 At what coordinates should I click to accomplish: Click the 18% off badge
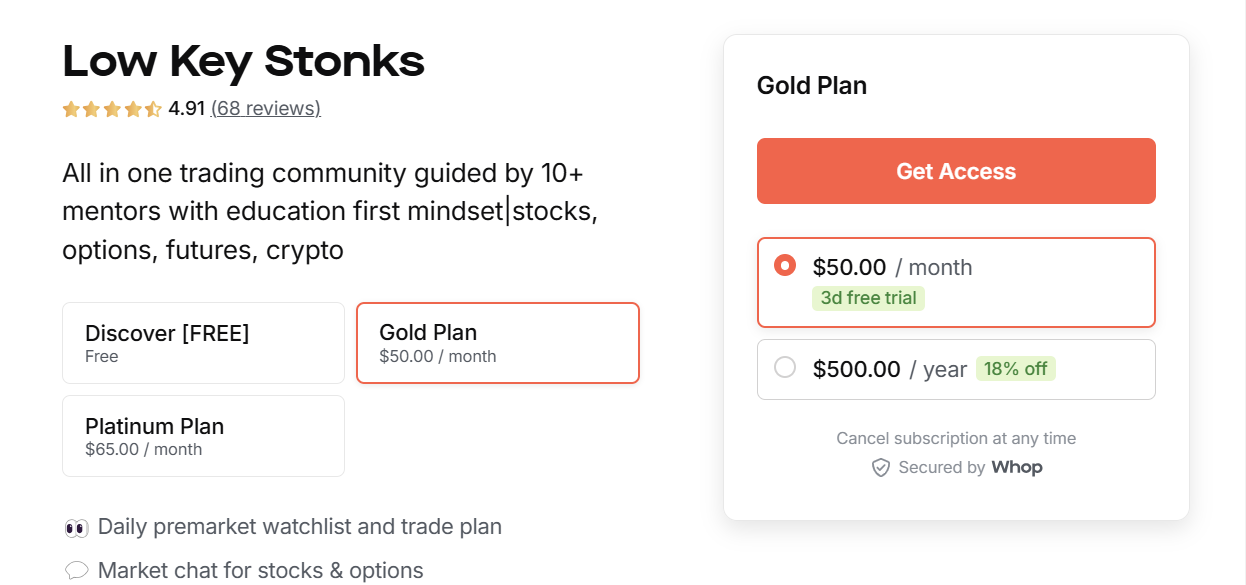1015,368
